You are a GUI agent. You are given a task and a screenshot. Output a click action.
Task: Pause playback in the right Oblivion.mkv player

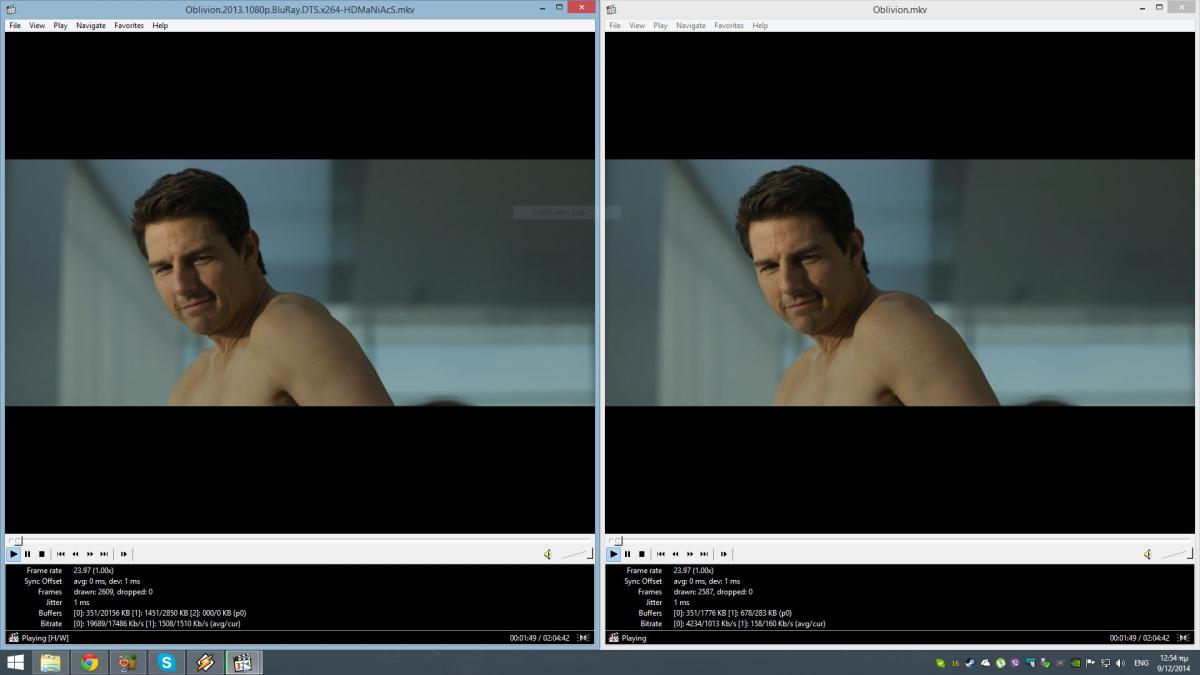[628, 554]
